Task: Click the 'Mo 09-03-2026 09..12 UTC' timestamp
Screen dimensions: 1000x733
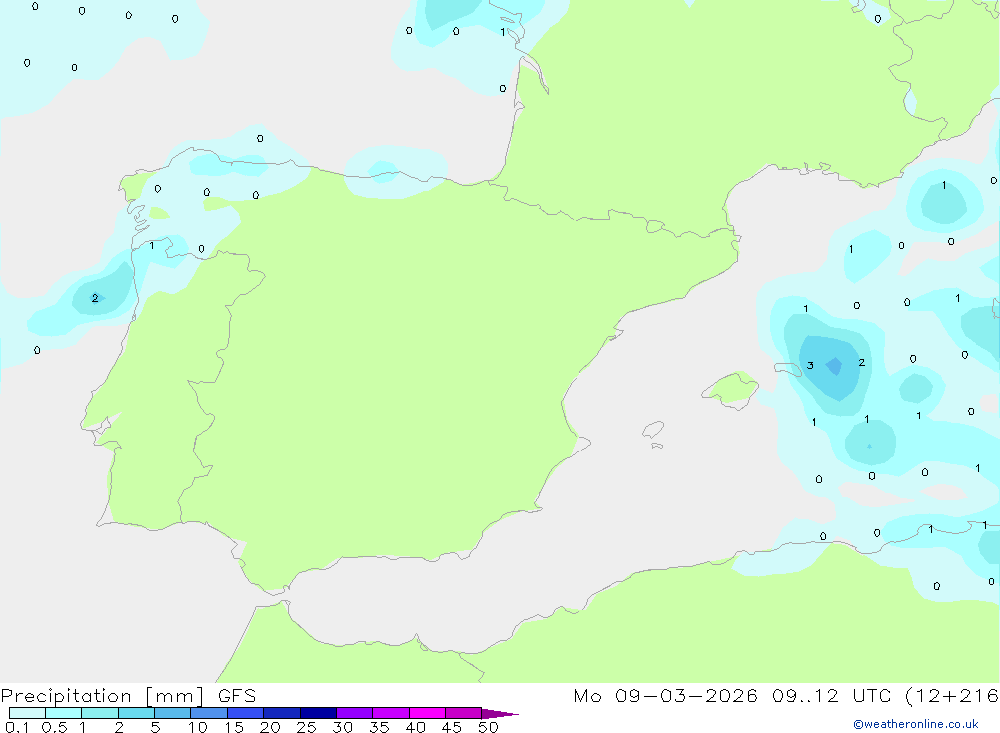Action: click(x=732, y=696)
